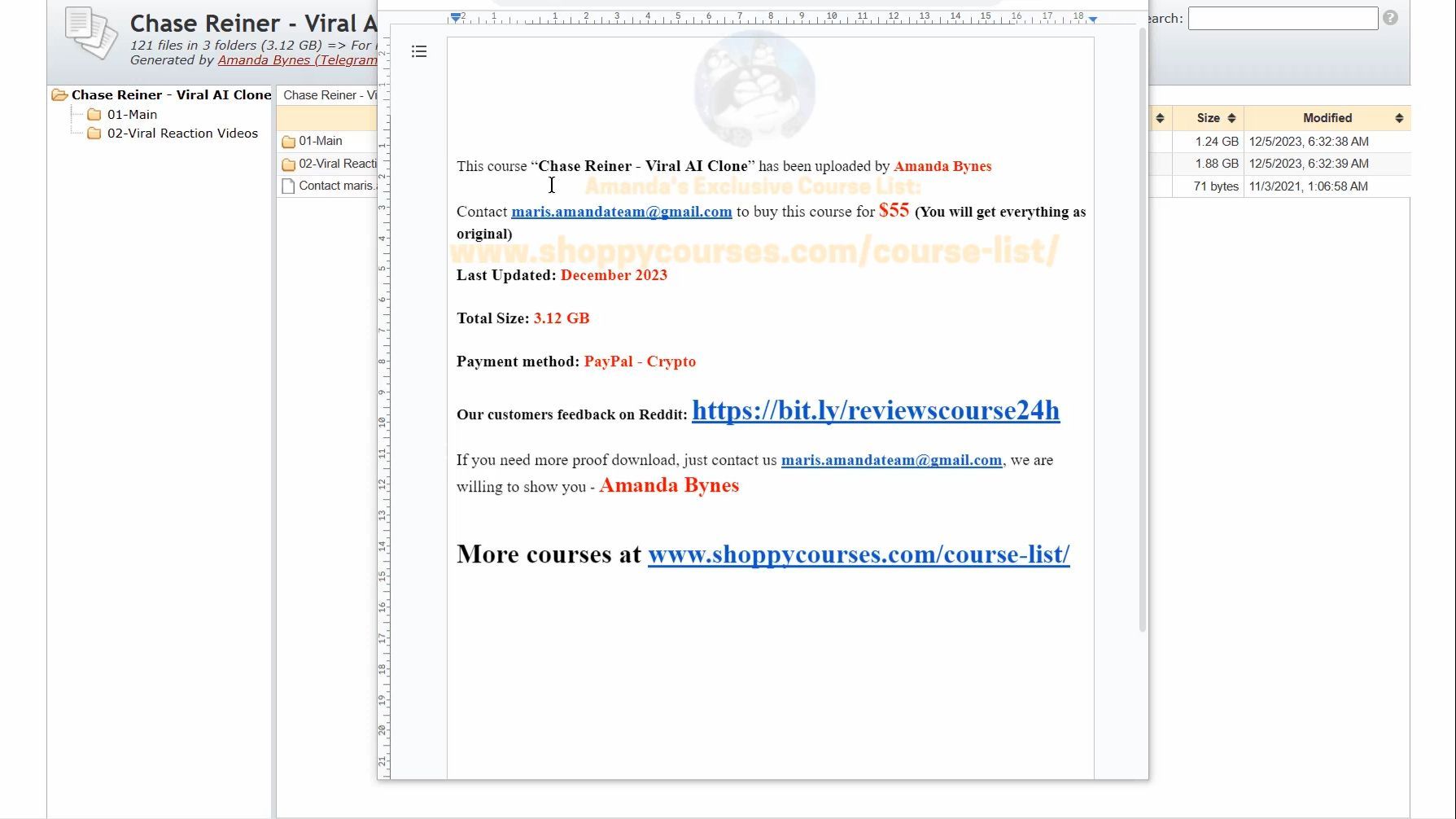Click the documents logo icon in header
The width and height of the screenshot is (1456, 819).
(x=91, y=33)
